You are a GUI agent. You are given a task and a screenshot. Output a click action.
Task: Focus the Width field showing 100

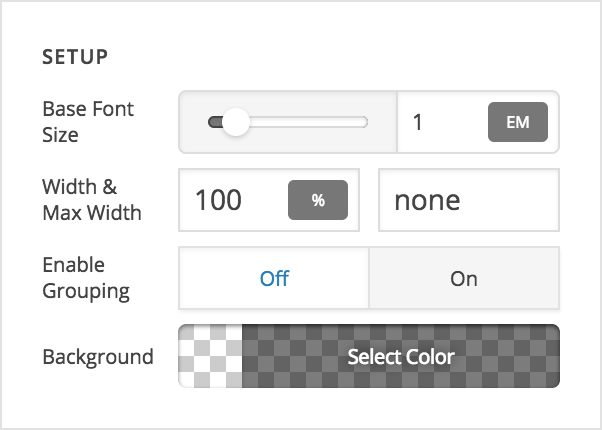pyautogui.click(x=233, y=200)
